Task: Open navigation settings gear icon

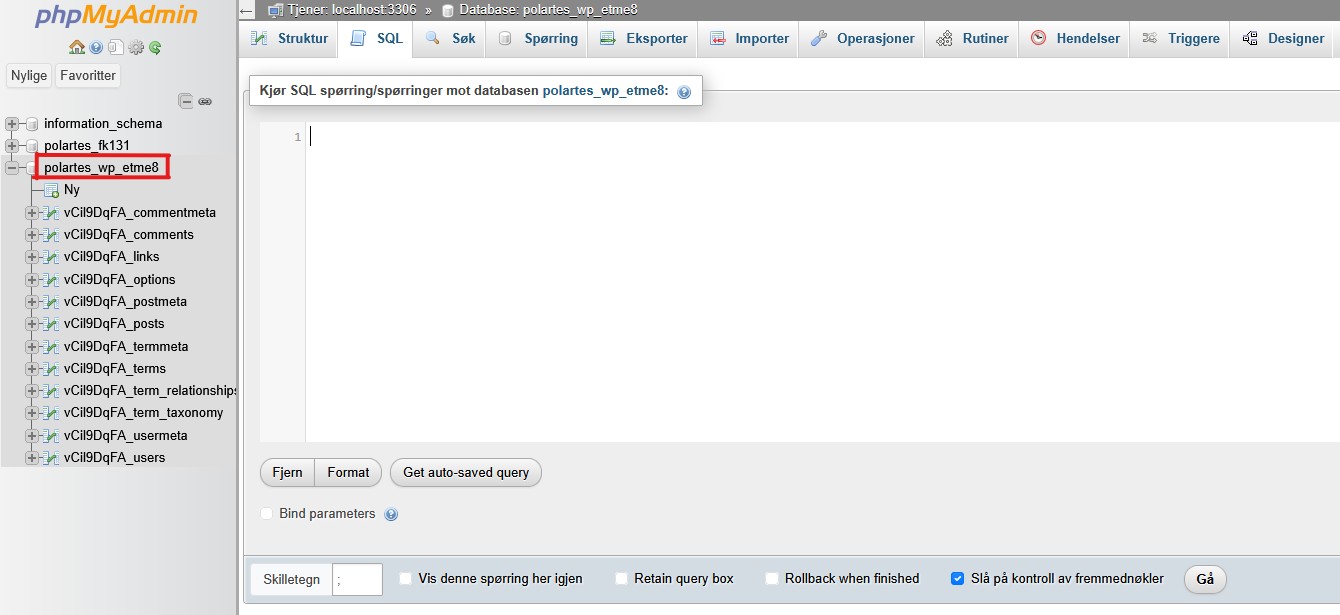Action: click(x=136, y=47)
